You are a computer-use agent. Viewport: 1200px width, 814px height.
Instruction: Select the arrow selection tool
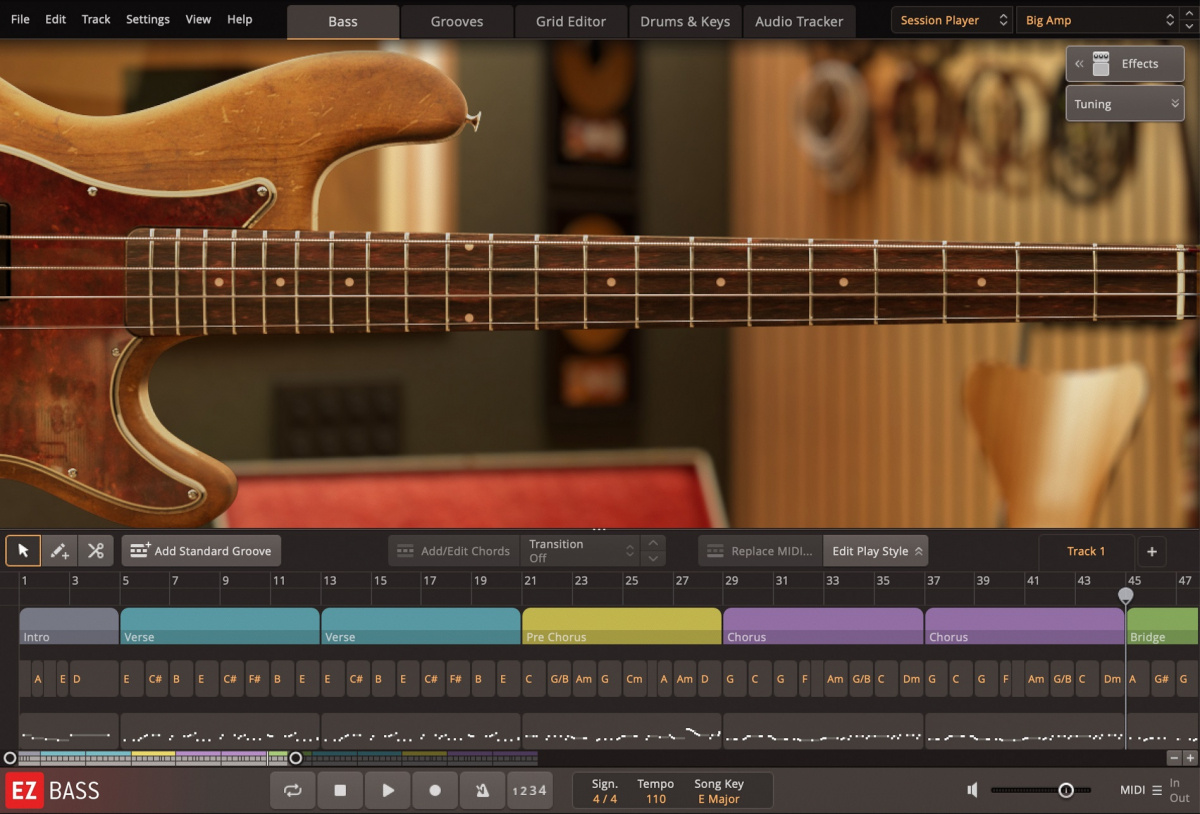click(x=23, y=550)
